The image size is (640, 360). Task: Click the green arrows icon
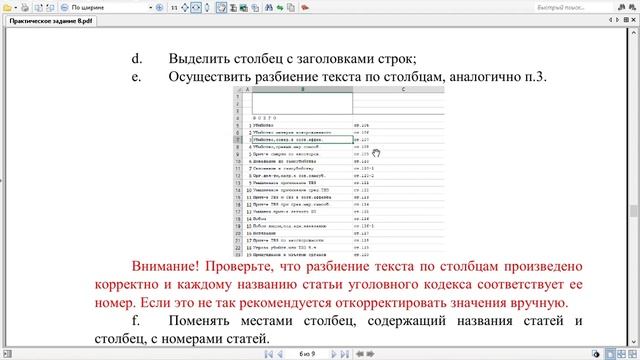click(280, 7)
